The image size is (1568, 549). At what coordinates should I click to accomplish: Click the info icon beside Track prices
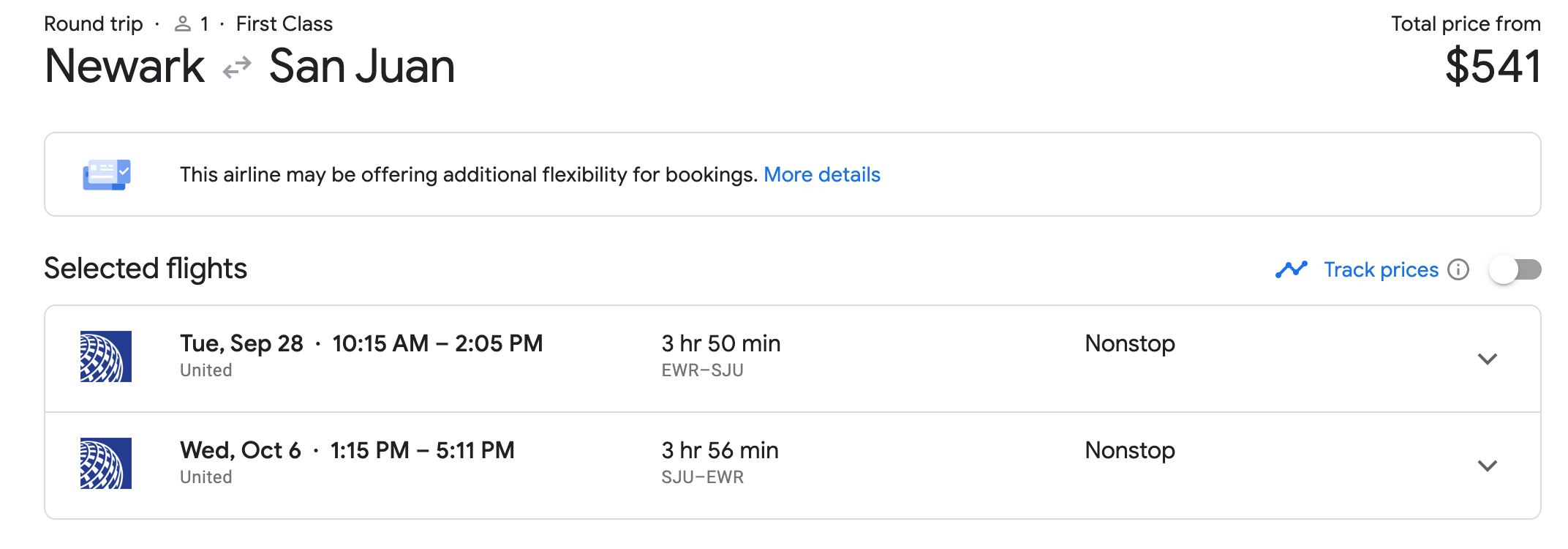pos(1458,269)
